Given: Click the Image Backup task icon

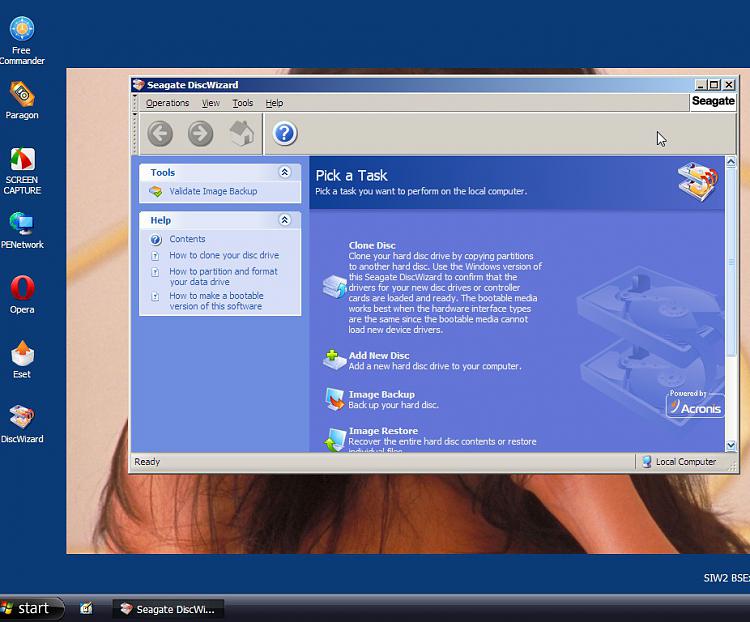Looking at the screenshot, I should (x=334, y=399).
